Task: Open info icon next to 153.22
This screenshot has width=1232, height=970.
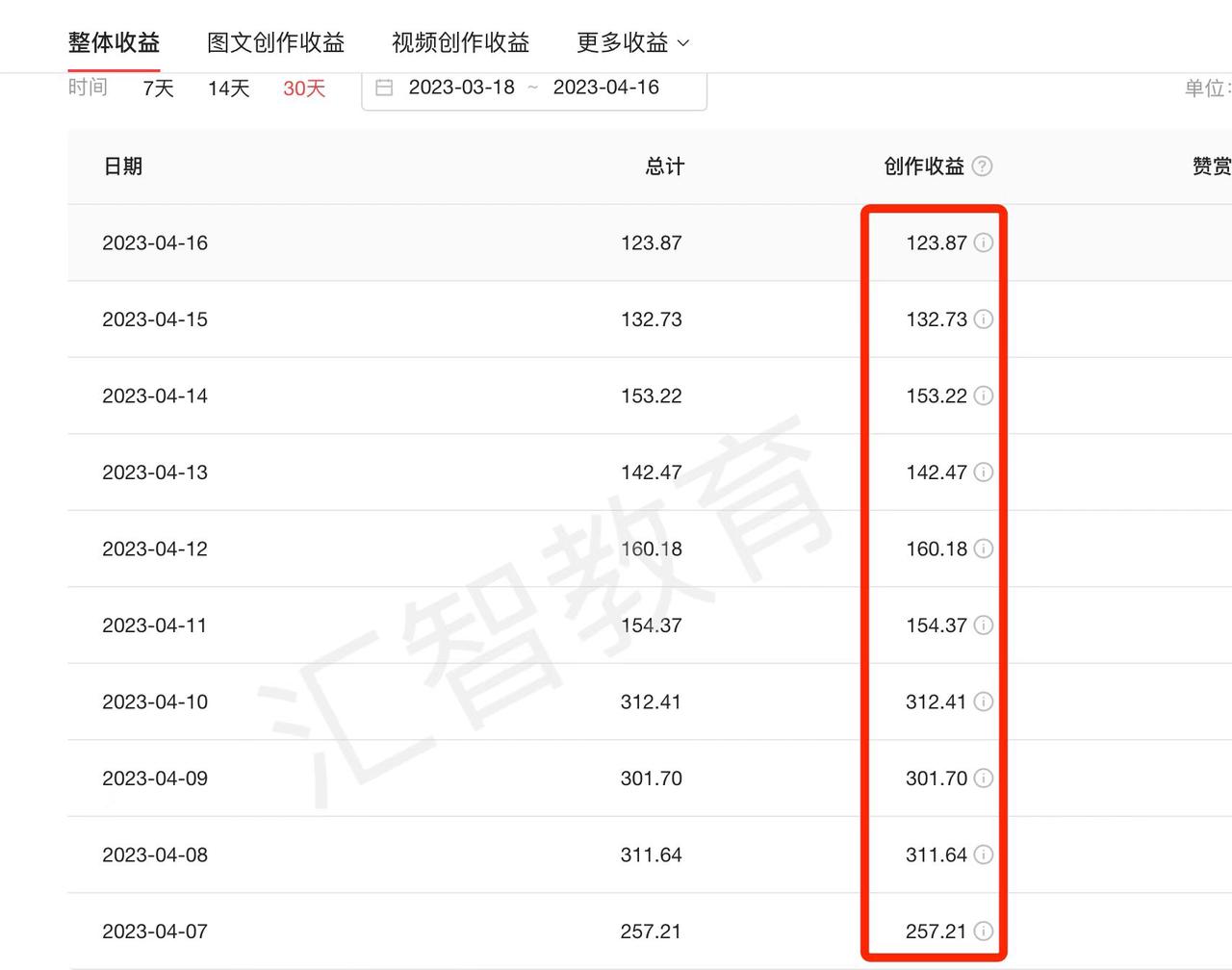Action: coord(983,396)
